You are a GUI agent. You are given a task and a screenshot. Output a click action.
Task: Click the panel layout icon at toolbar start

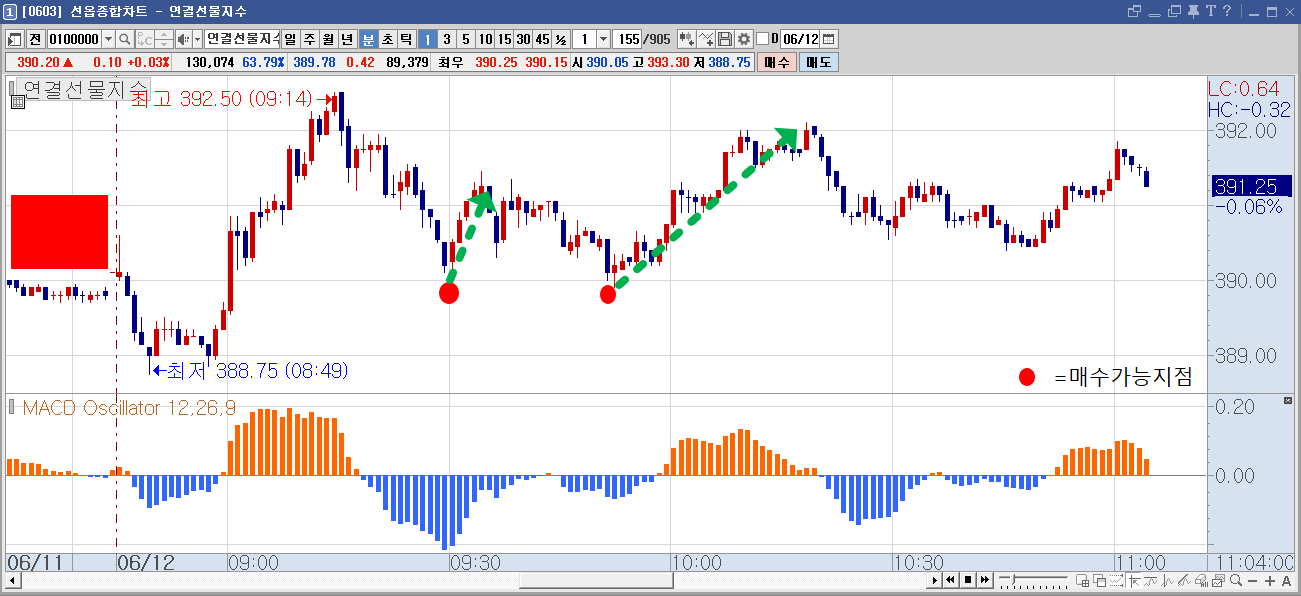click(15, 39)
